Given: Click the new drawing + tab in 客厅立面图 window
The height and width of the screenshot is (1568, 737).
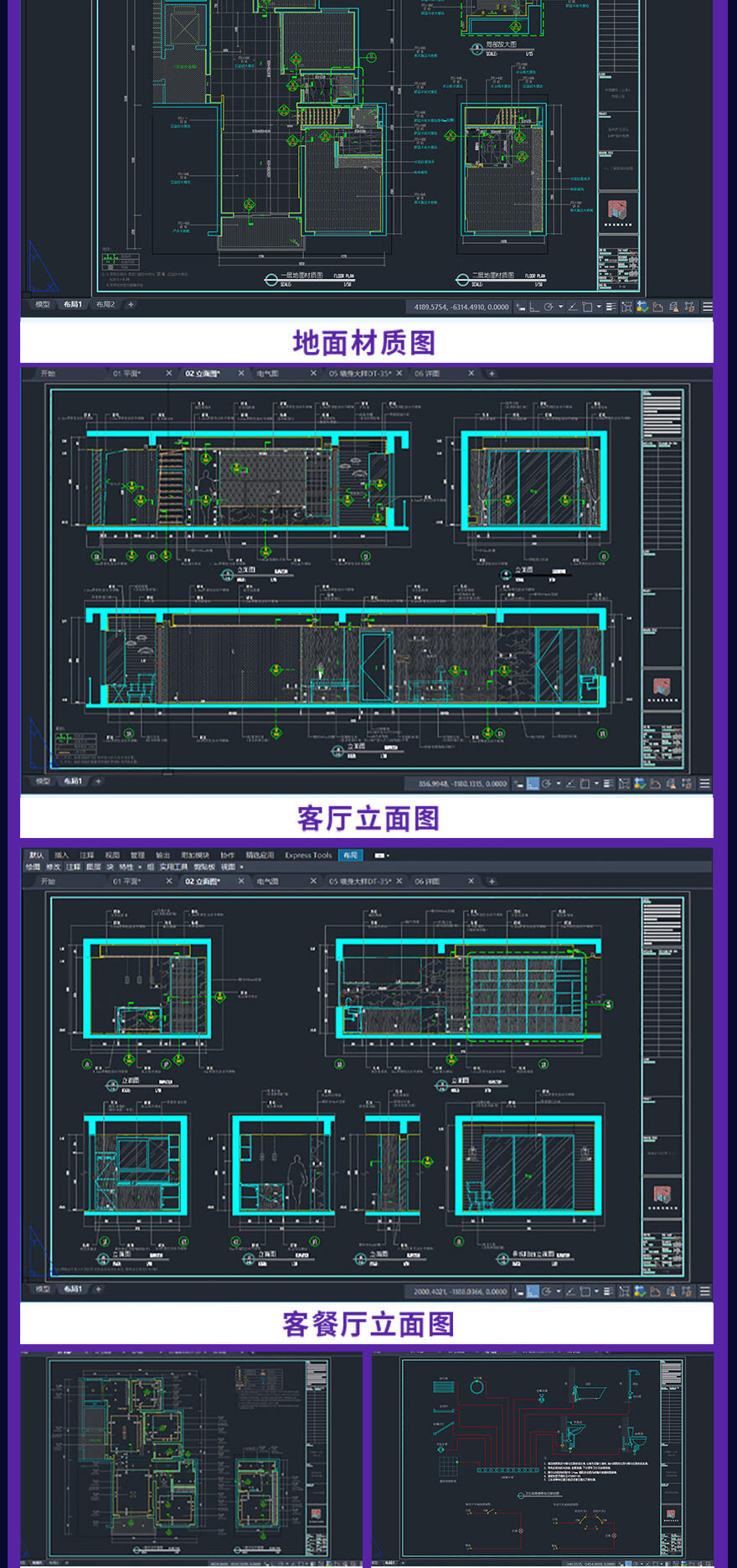Looking at the screenshot, I should click(492, 374).
